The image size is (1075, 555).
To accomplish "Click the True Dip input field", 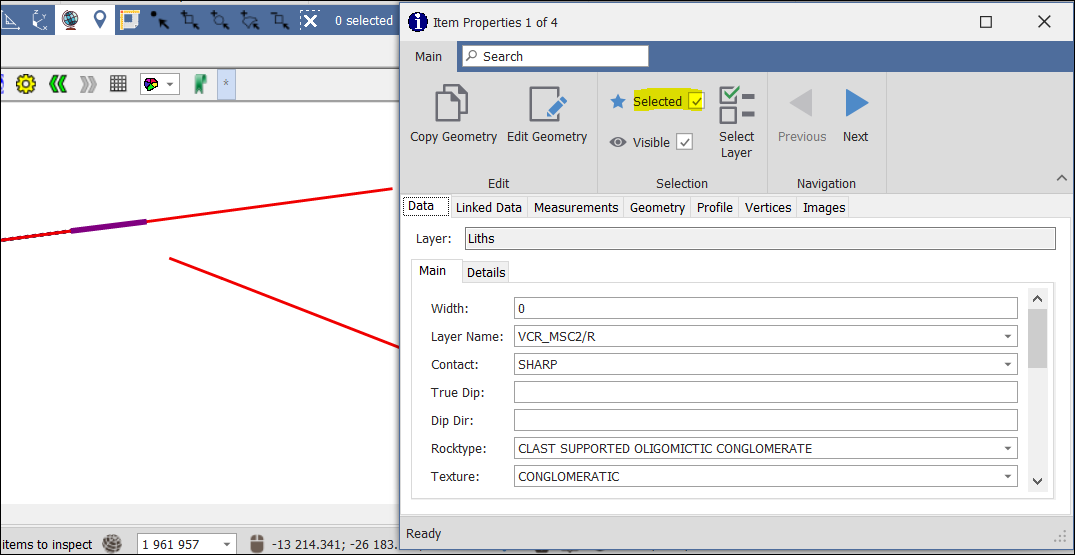I will coord(765,393).
